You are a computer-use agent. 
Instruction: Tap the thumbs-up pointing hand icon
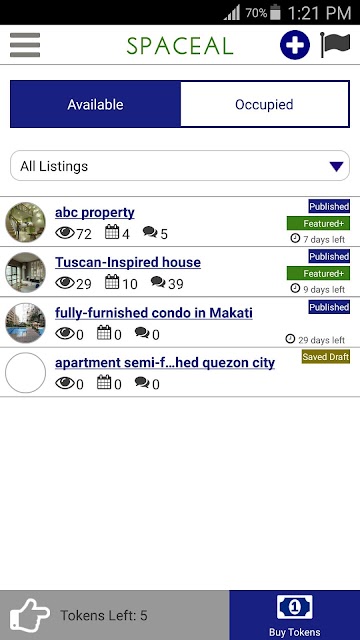(x=29, y=615)
